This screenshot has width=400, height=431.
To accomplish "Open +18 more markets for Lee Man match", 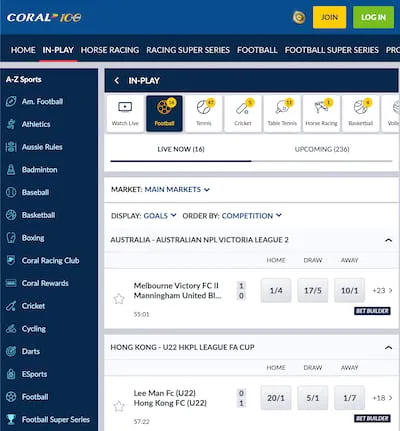I will pos(382,398).
